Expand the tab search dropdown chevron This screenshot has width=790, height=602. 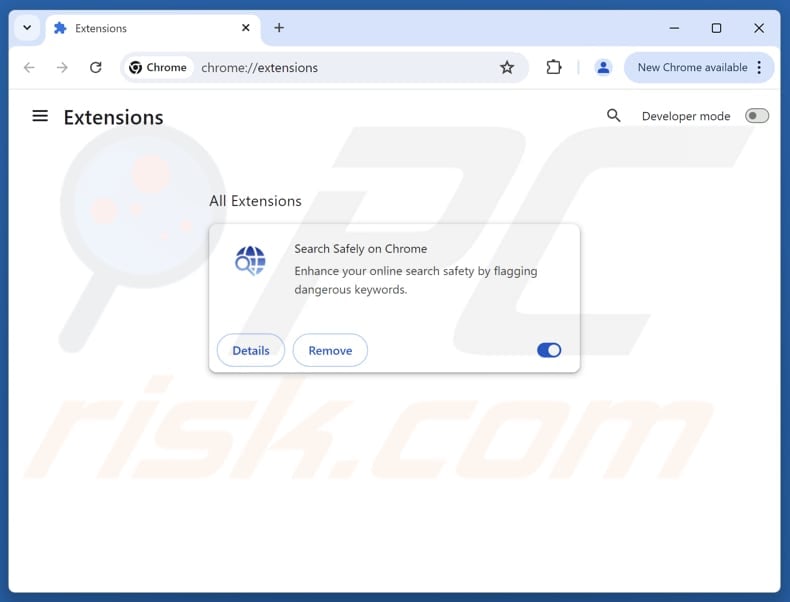(27, 28)
